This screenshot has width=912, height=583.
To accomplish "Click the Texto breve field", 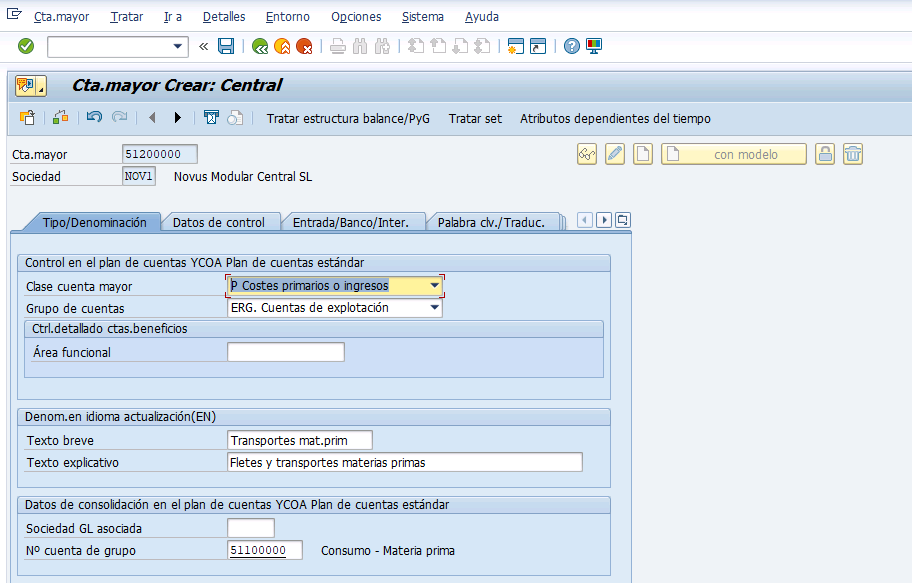I will point(300,440).
